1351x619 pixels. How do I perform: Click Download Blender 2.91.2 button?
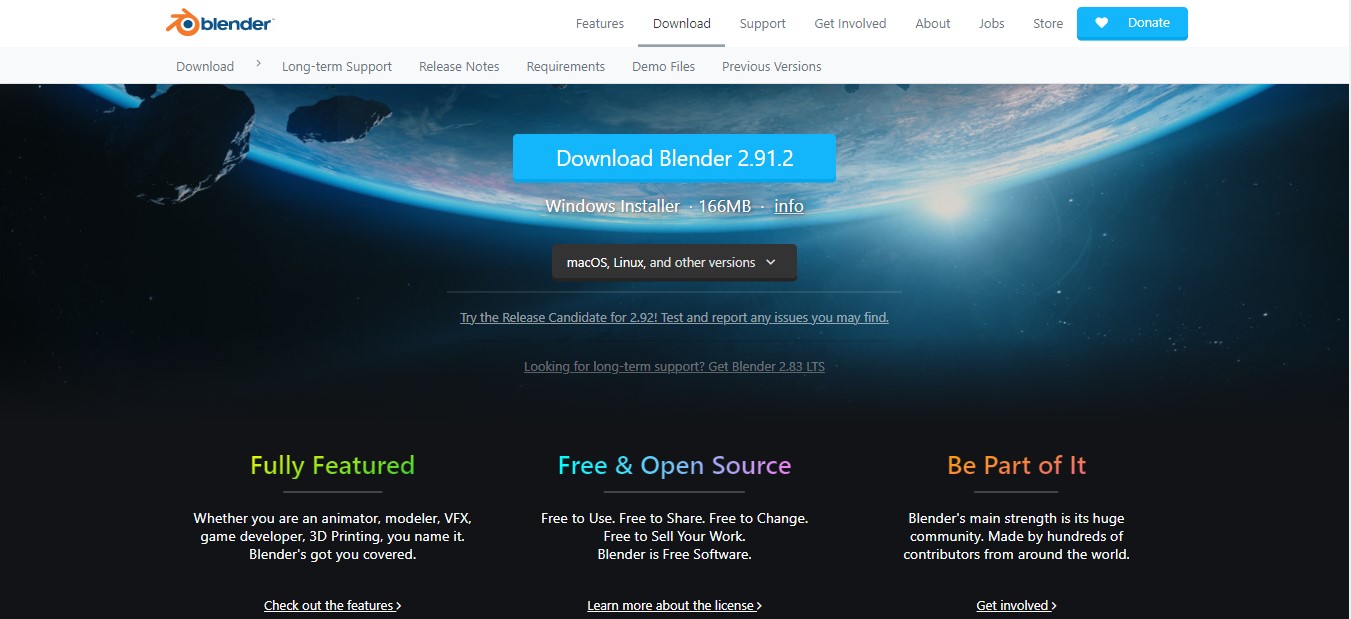tap(674, 158)
